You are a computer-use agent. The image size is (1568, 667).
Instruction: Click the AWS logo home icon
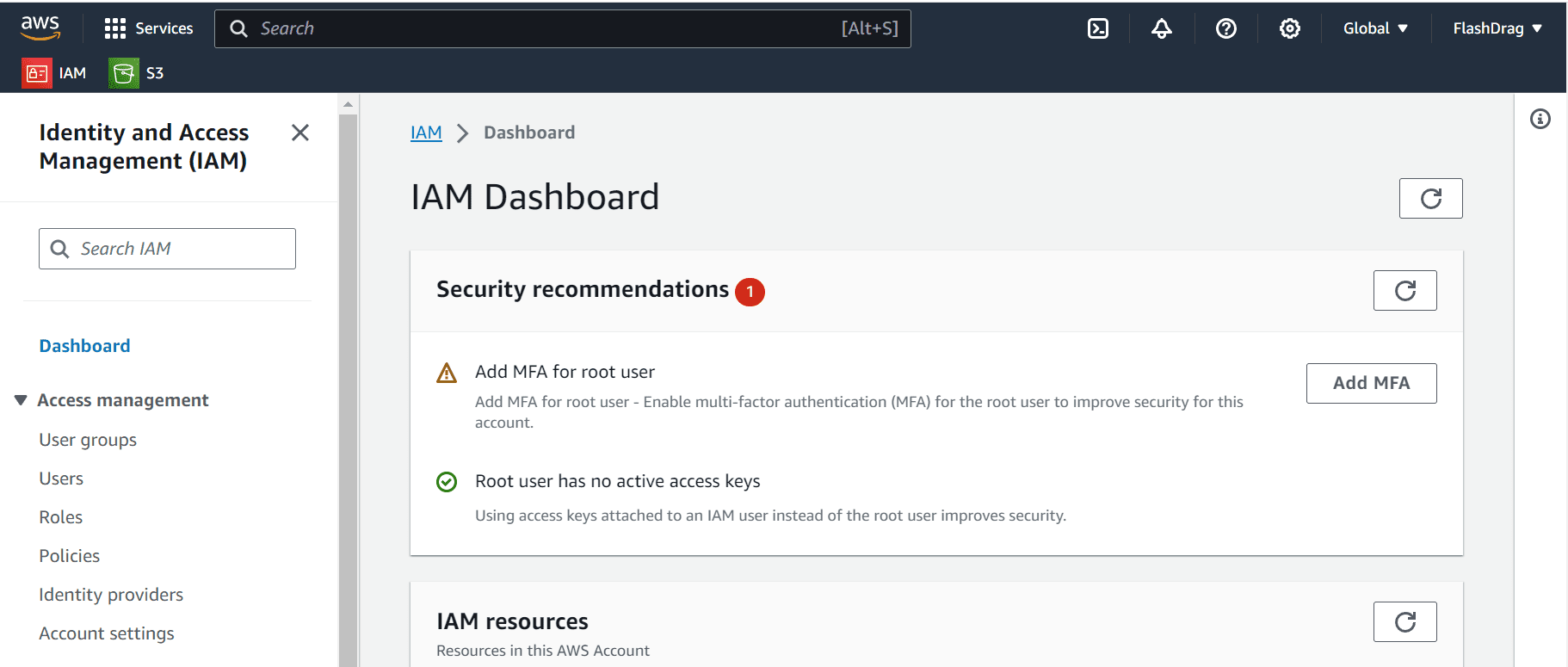40,28
